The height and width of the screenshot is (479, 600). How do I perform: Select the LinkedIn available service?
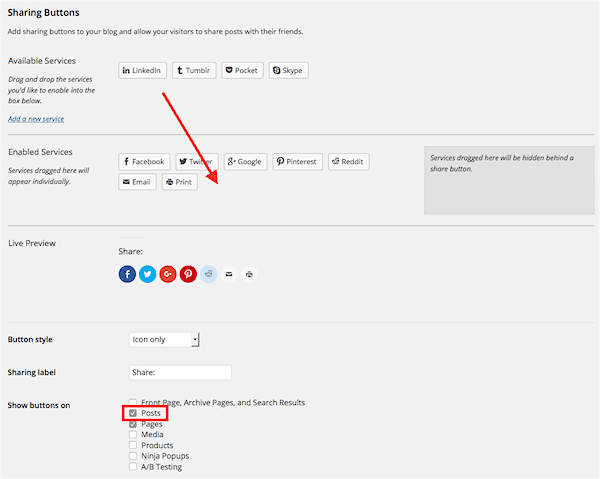142,71
